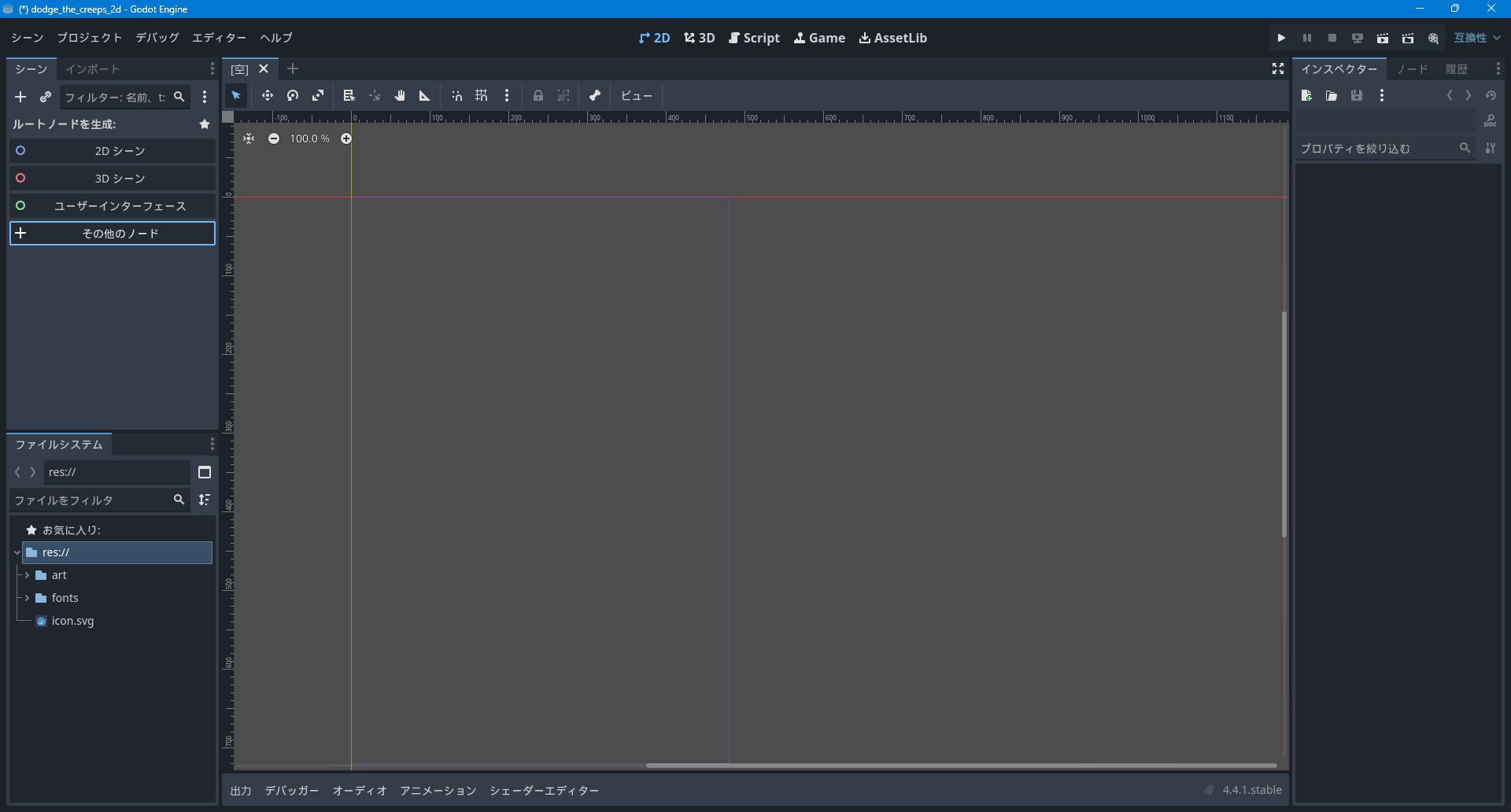This screenshot has width=1511, height=812.
Task: Click the group selected nodes icon
Action: [x=563, y=96]
